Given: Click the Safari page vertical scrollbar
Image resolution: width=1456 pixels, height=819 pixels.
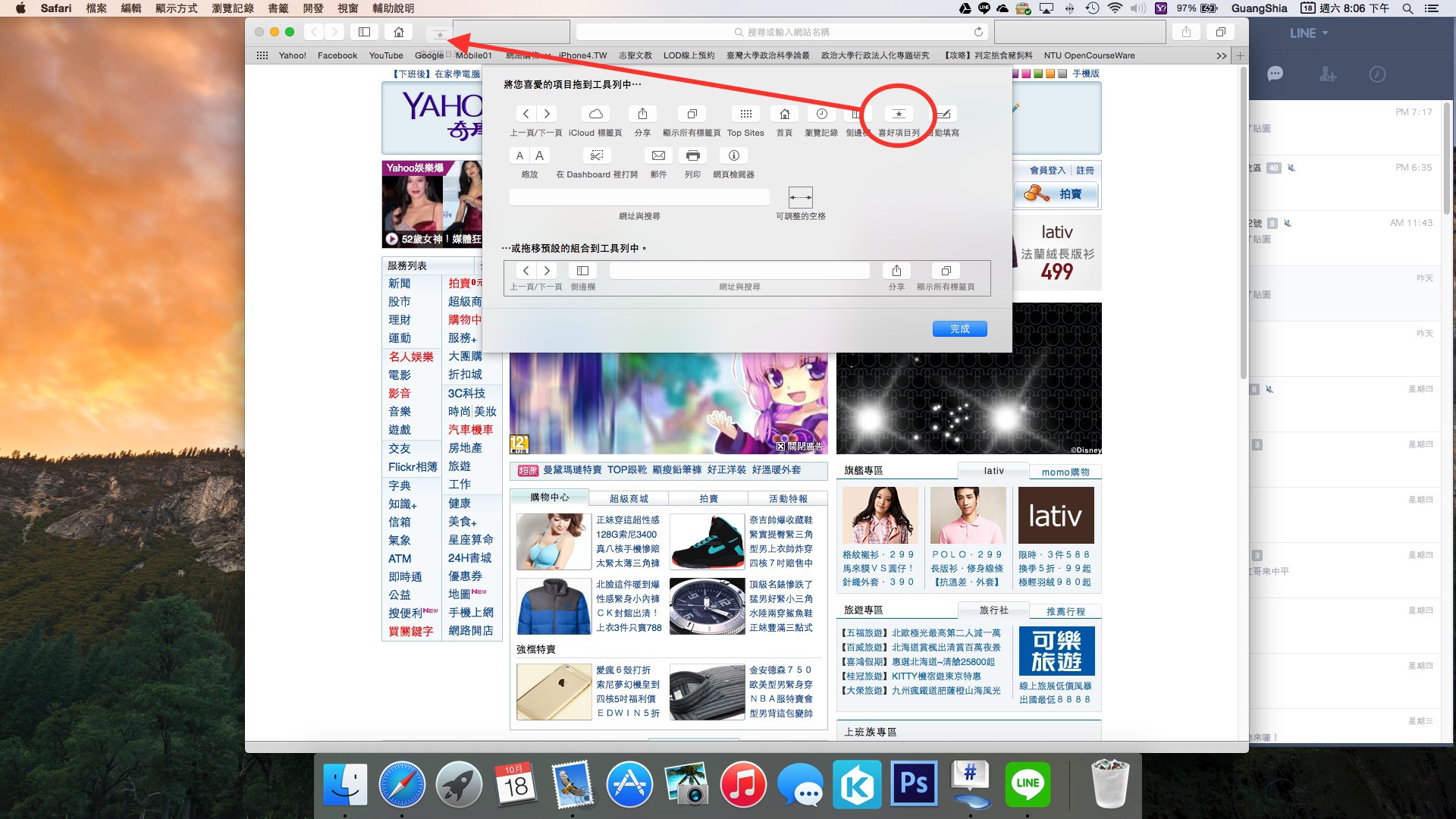Looking at the screenshot, I should click(1243, 224).
